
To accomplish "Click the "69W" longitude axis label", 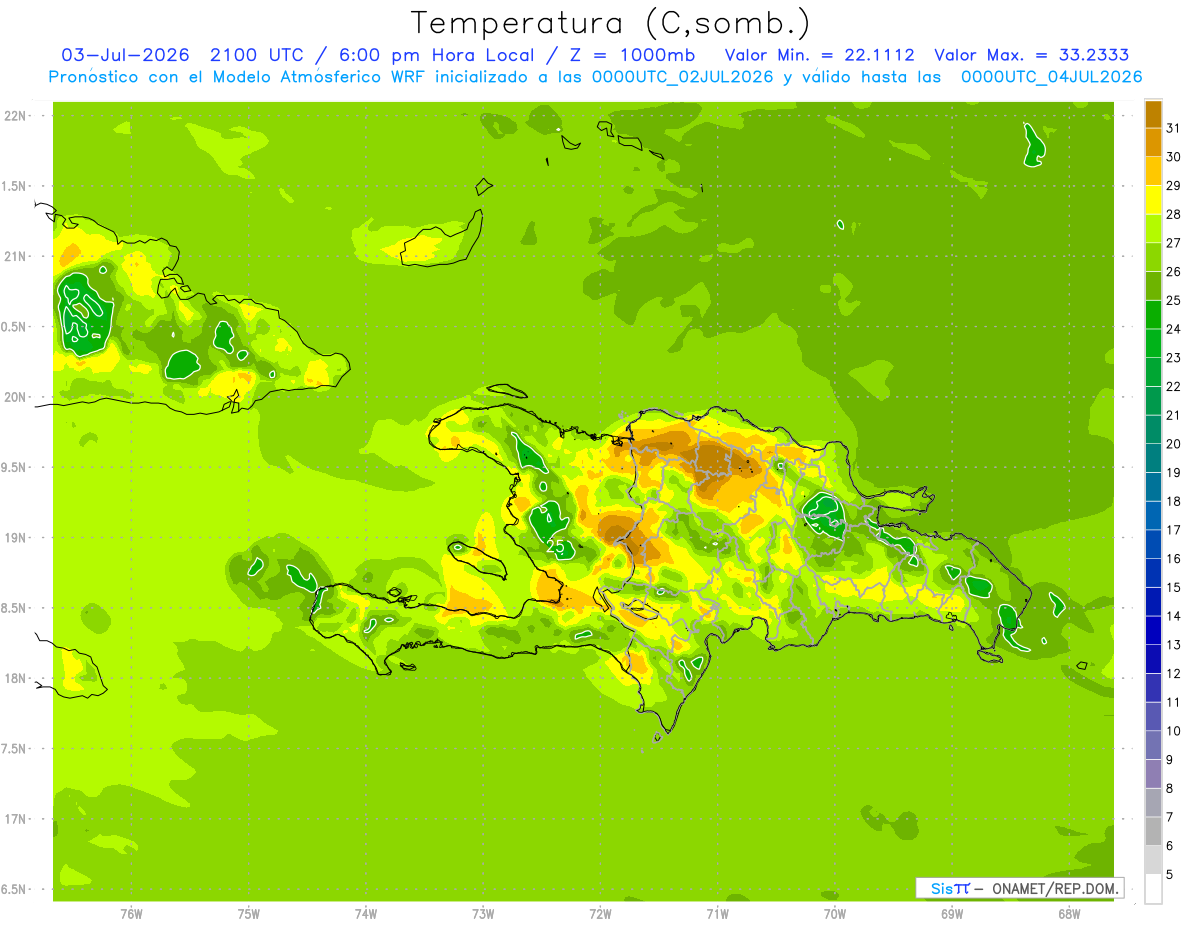I will pyautogui.click(x=952, y=913).
